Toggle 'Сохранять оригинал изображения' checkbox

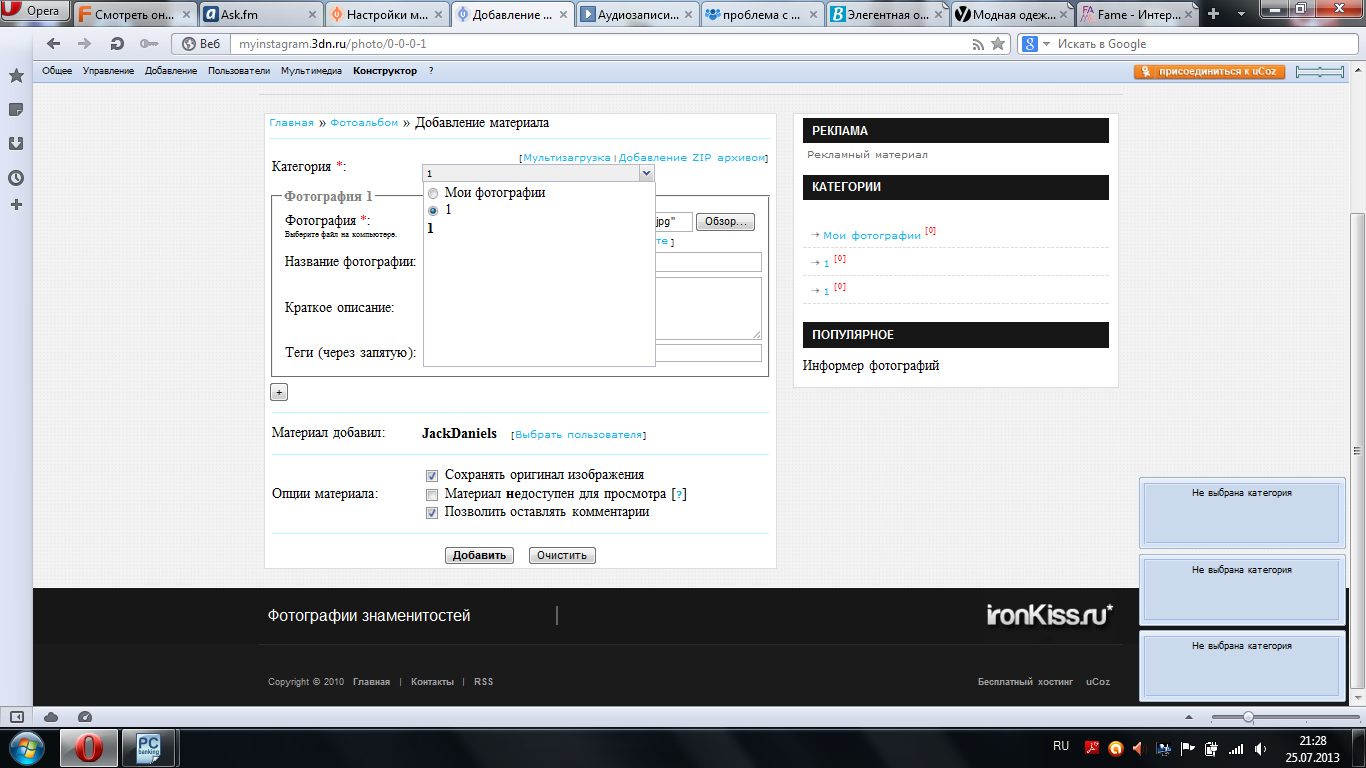[432, 476]
